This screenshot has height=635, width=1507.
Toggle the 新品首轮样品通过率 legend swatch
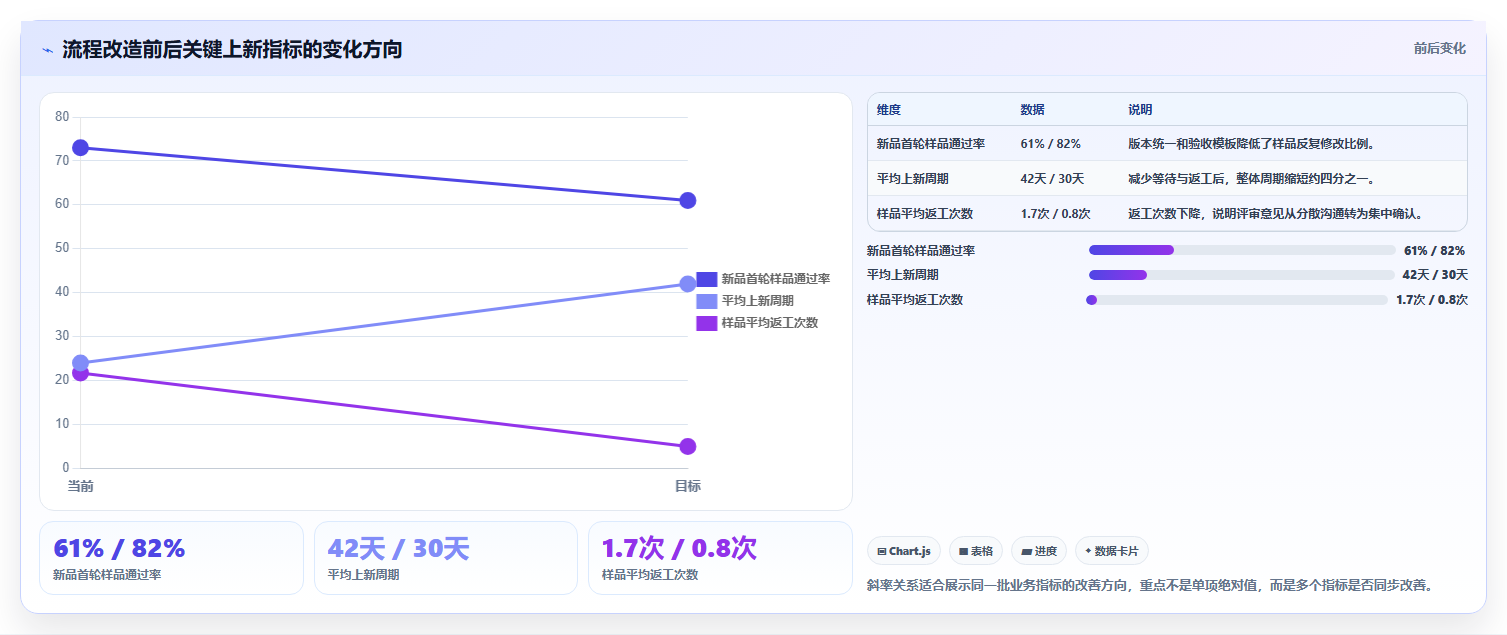pyautogui.click(x=706, y=279)
